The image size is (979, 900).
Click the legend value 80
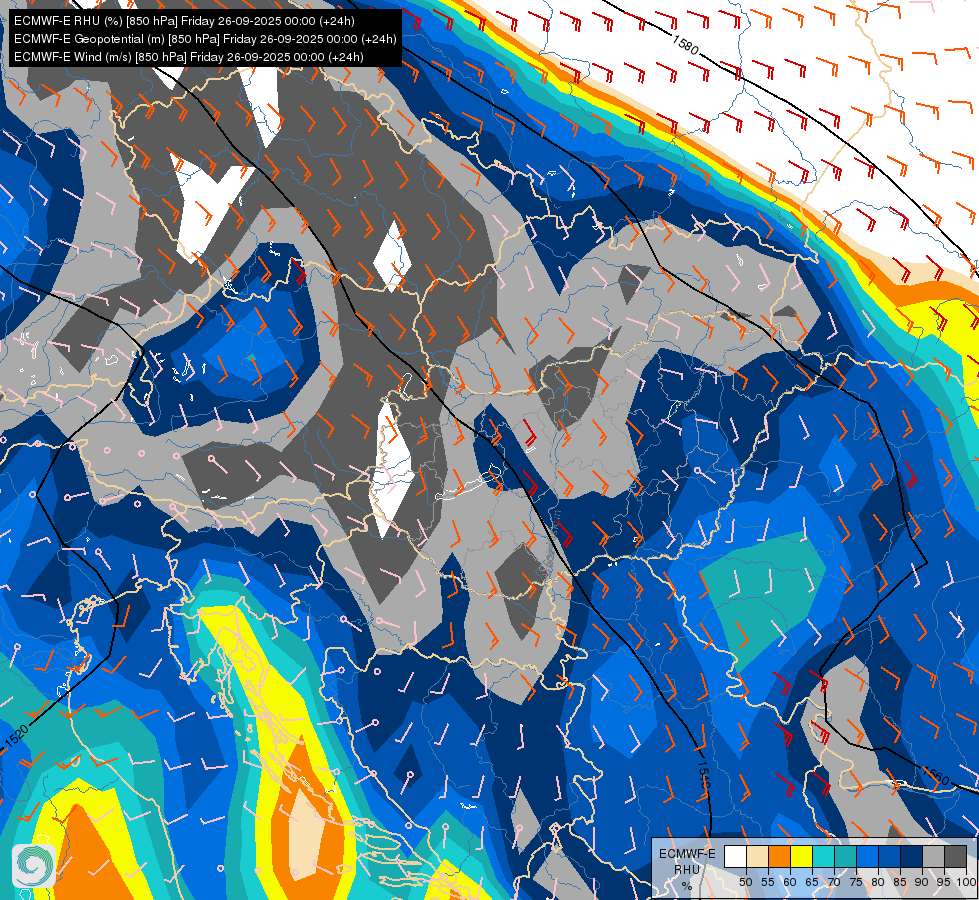(878, 882)
